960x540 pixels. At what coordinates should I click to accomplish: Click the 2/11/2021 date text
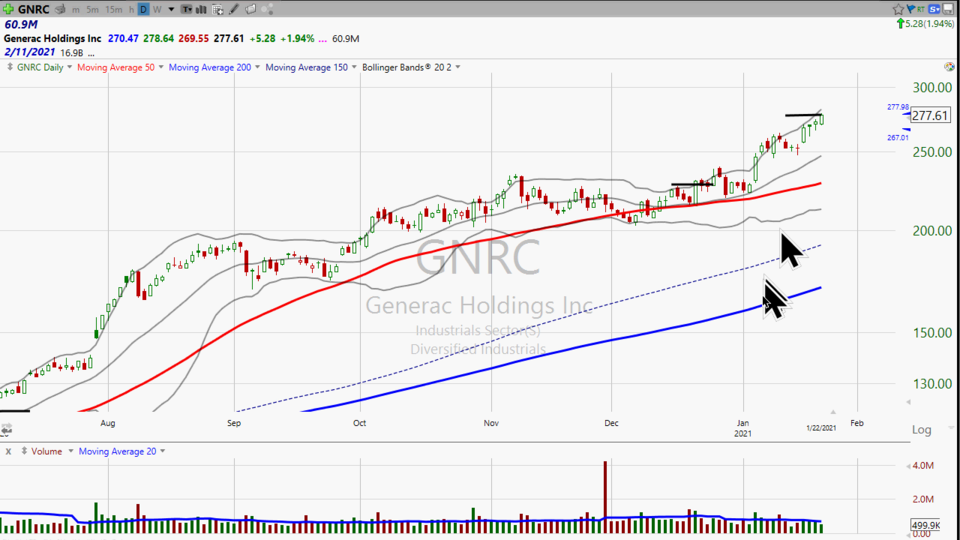[29, 52]
